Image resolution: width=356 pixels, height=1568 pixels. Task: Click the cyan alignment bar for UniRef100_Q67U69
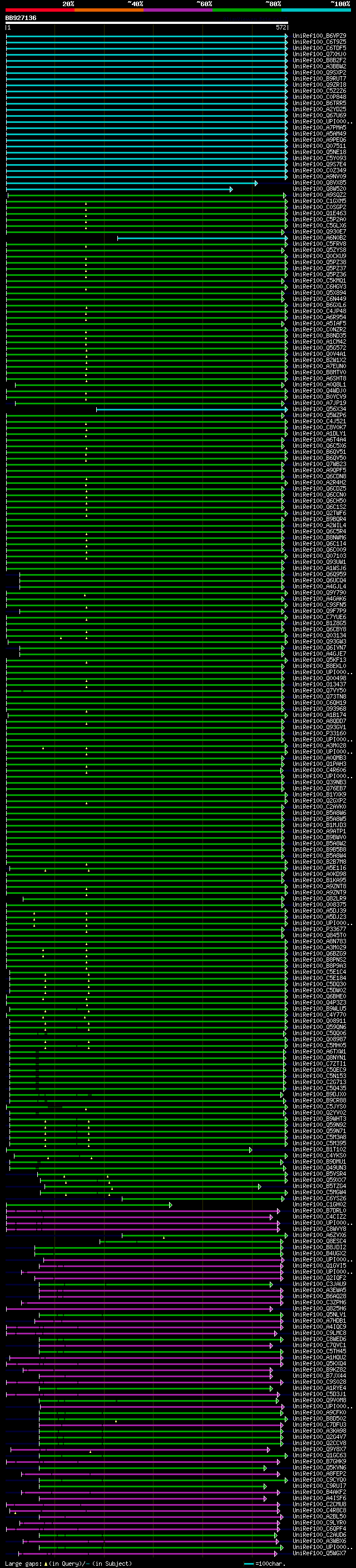pos(147,116)
